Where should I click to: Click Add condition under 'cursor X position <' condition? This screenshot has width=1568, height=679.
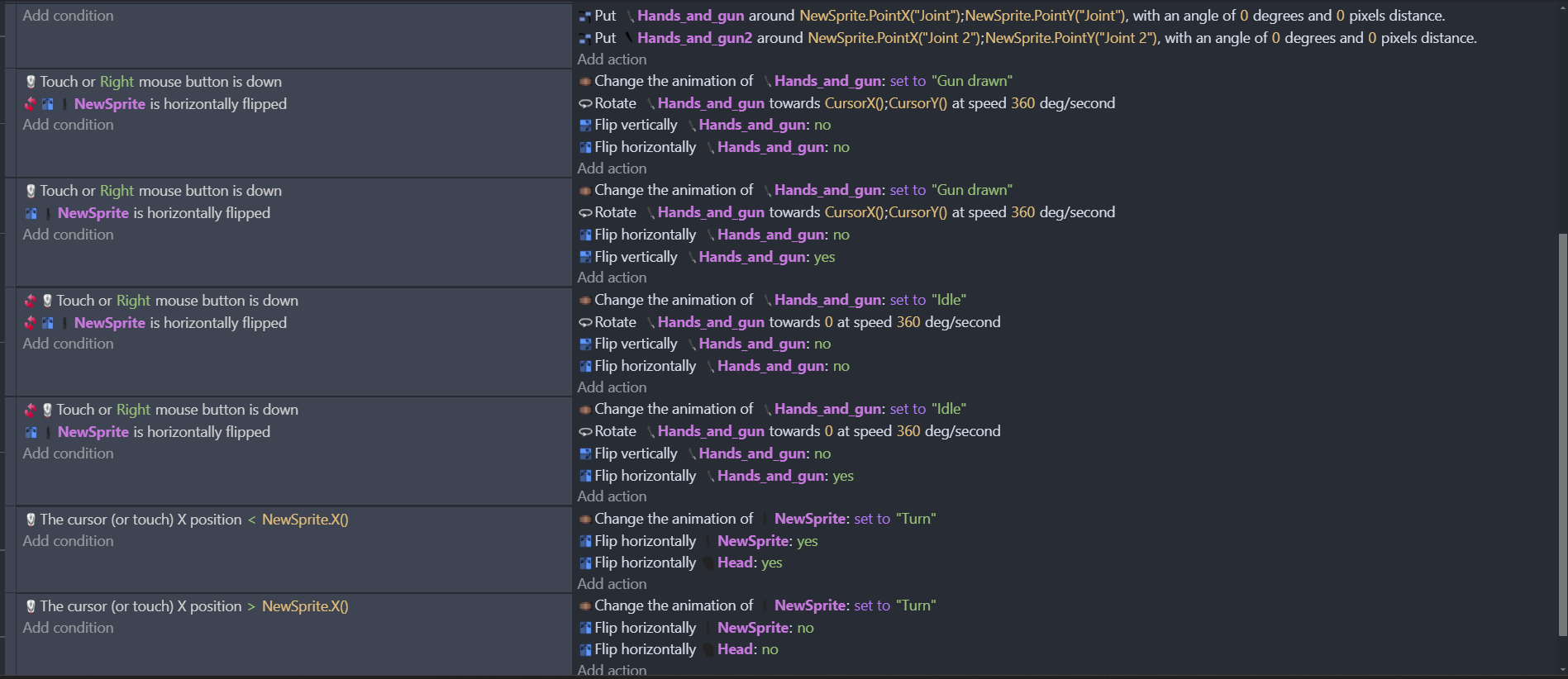click(x=68, y=541)
